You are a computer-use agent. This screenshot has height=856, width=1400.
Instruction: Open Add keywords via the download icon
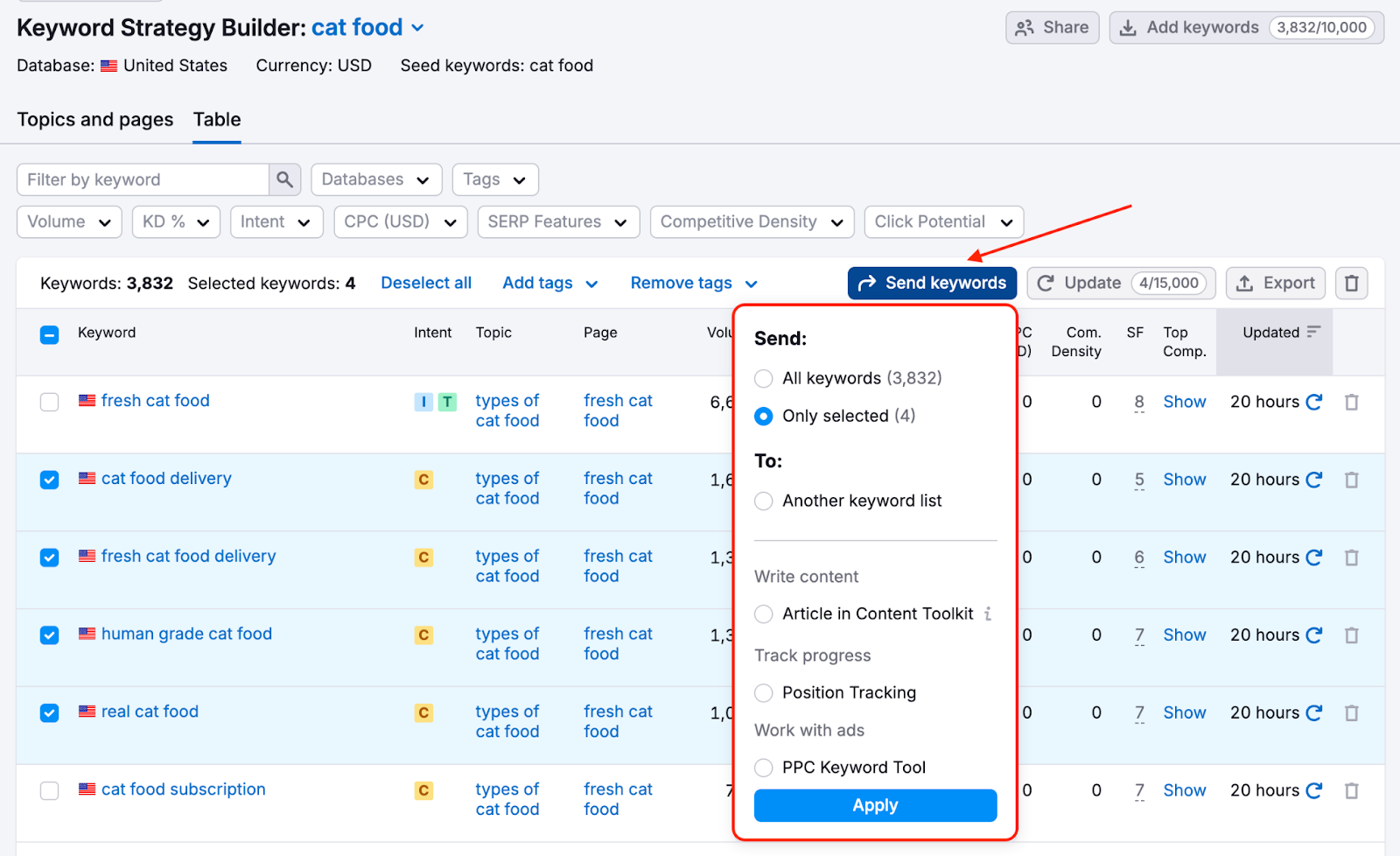(1129, 27)
